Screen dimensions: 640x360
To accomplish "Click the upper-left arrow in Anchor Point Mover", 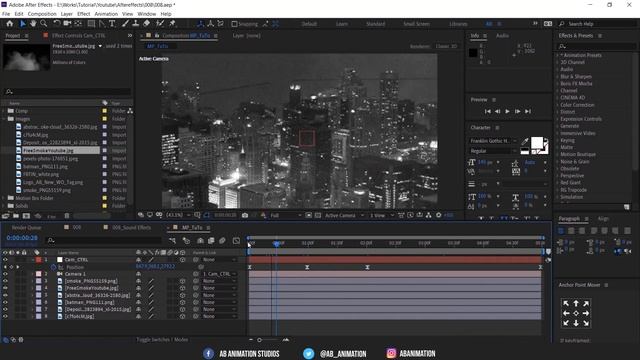I will click(x=566, y=303).
